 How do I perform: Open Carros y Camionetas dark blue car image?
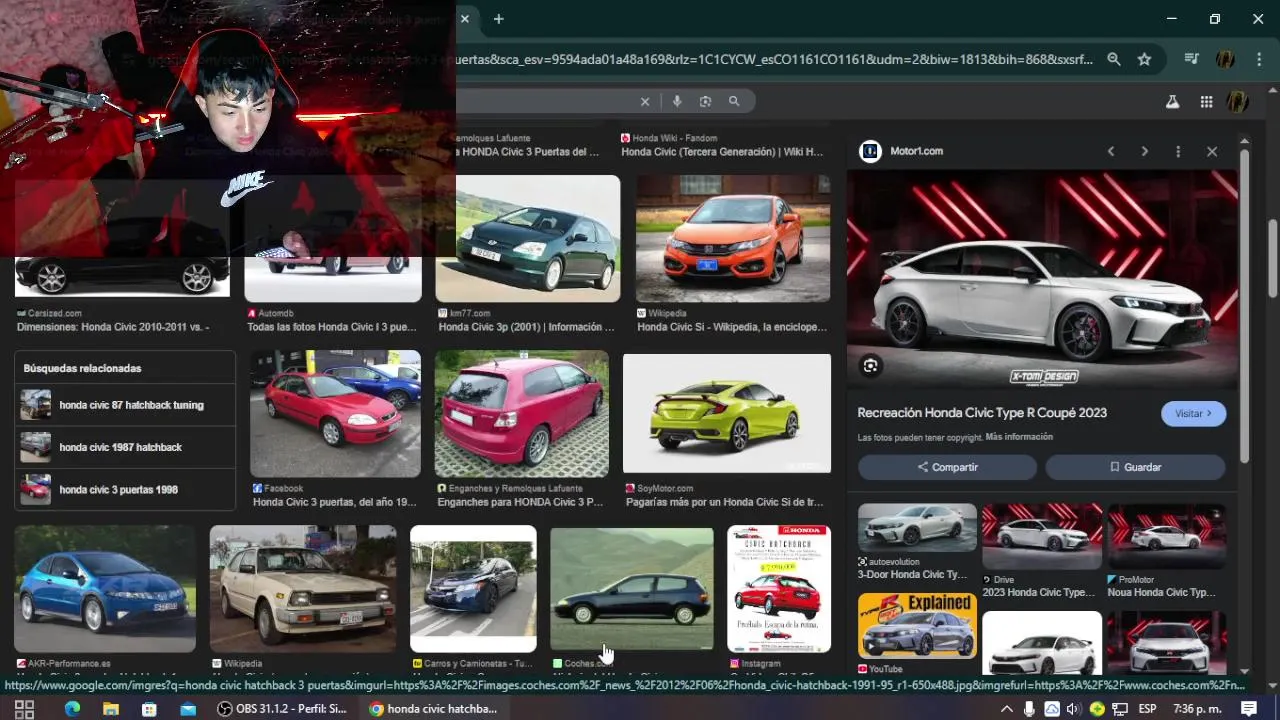pos(473,588)
